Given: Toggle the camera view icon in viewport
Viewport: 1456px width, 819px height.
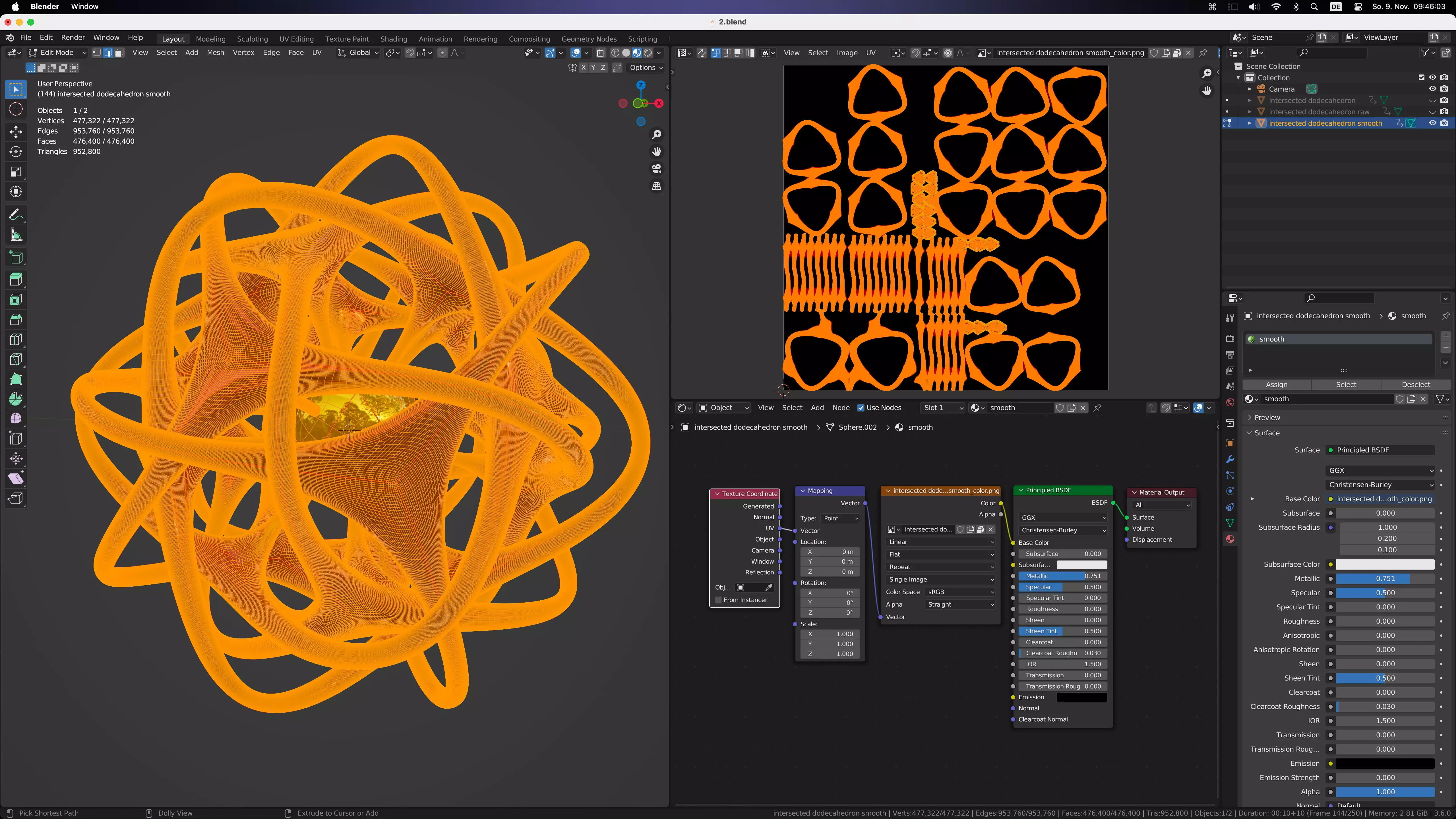Looking at the screenshot, I should point(656,169).
